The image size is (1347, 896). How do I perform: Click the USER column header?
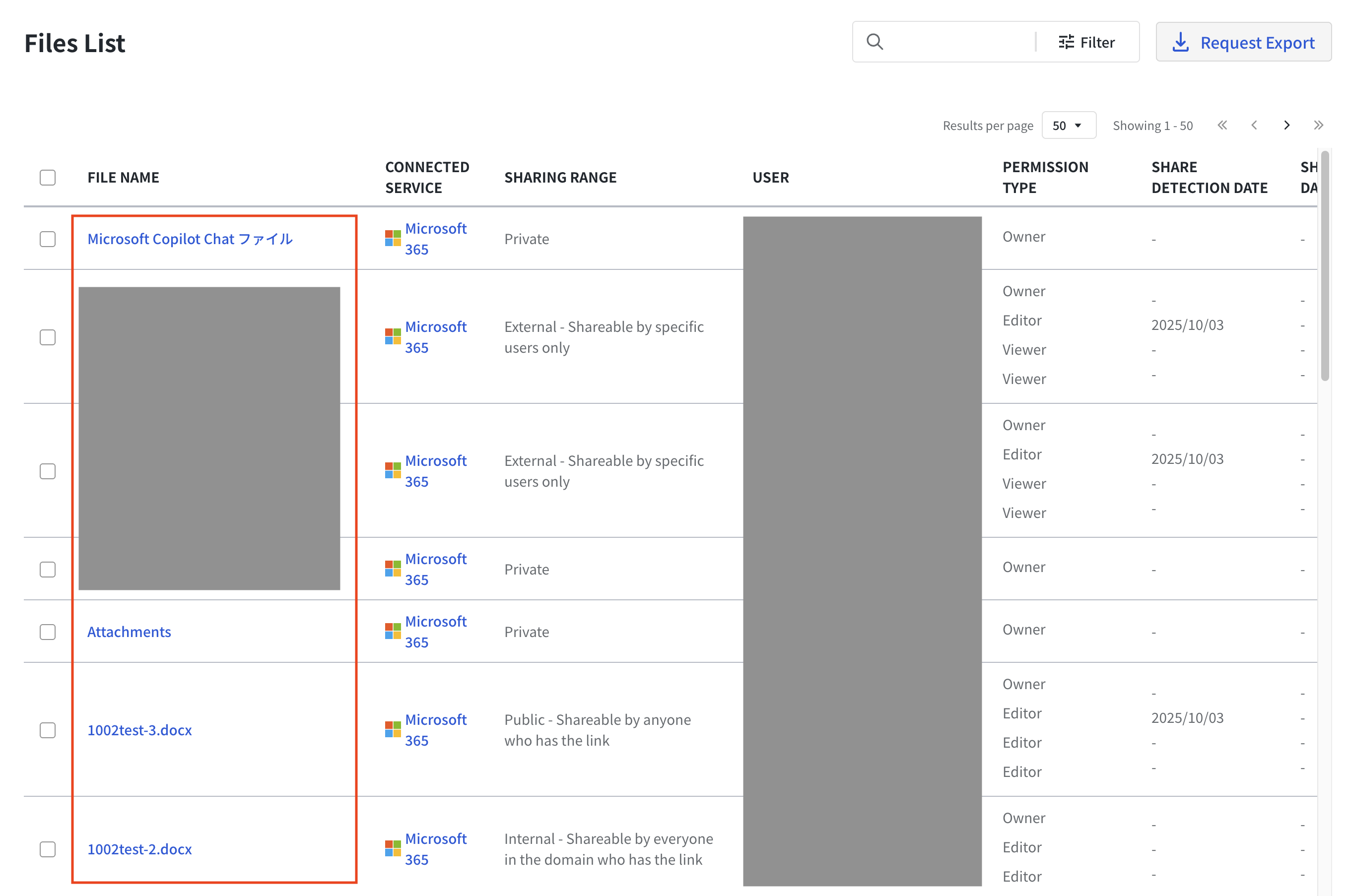[x=770, y=177]
